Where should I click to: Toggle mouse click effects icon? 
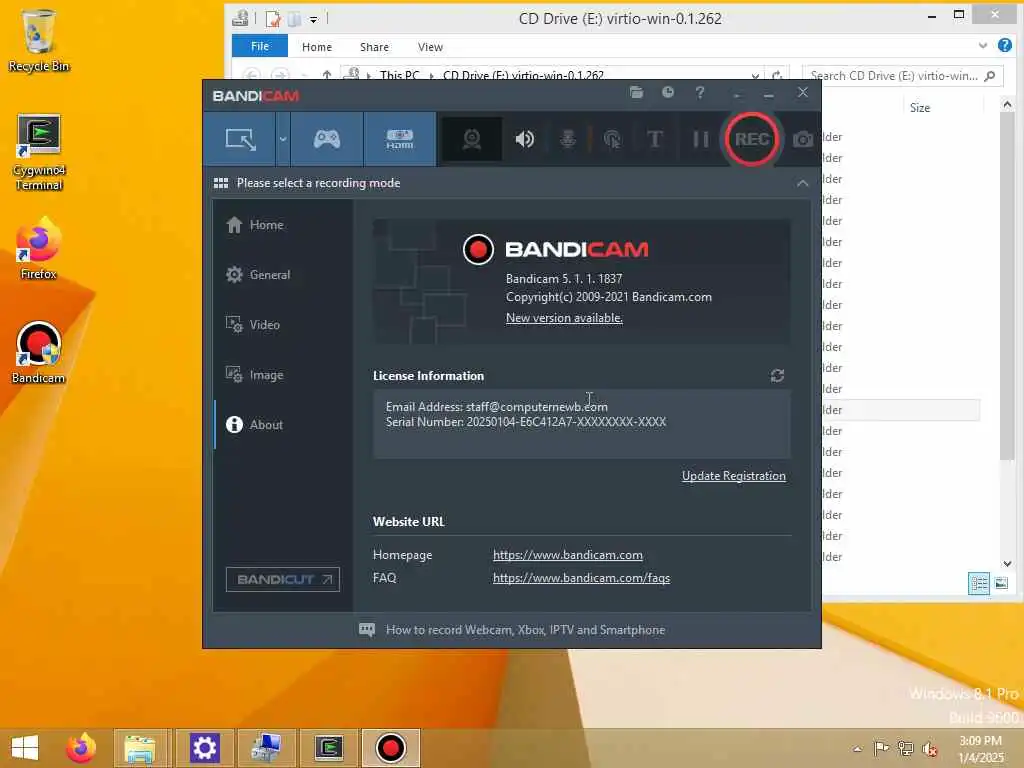612,139
